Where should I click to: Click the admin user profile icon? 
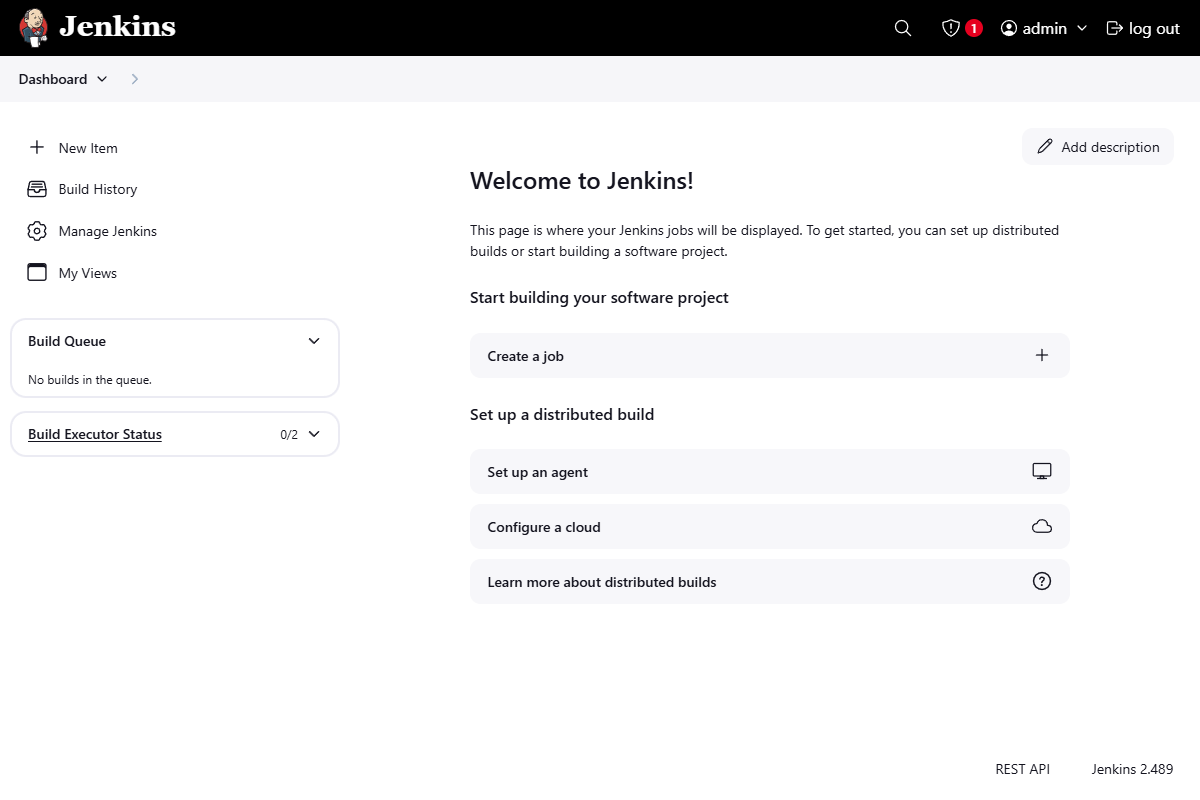[x=1008, y=28]
